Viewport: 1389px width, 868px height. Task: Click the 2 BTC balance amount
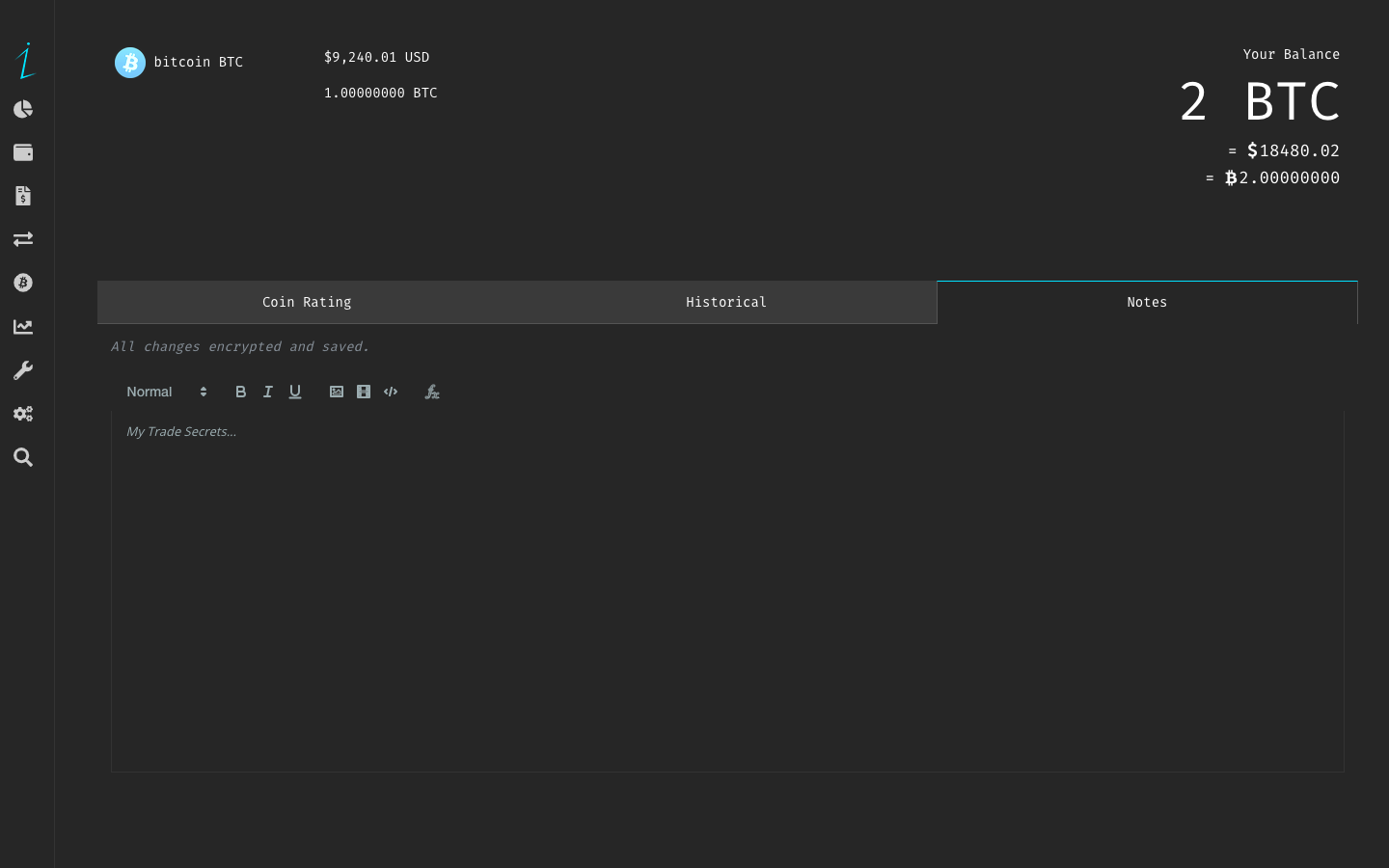coord(1260,101)
